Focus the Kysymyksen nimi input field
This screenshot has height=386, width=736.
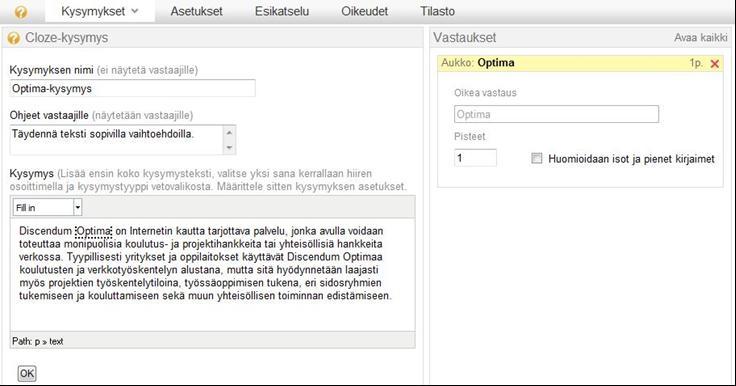132,88
